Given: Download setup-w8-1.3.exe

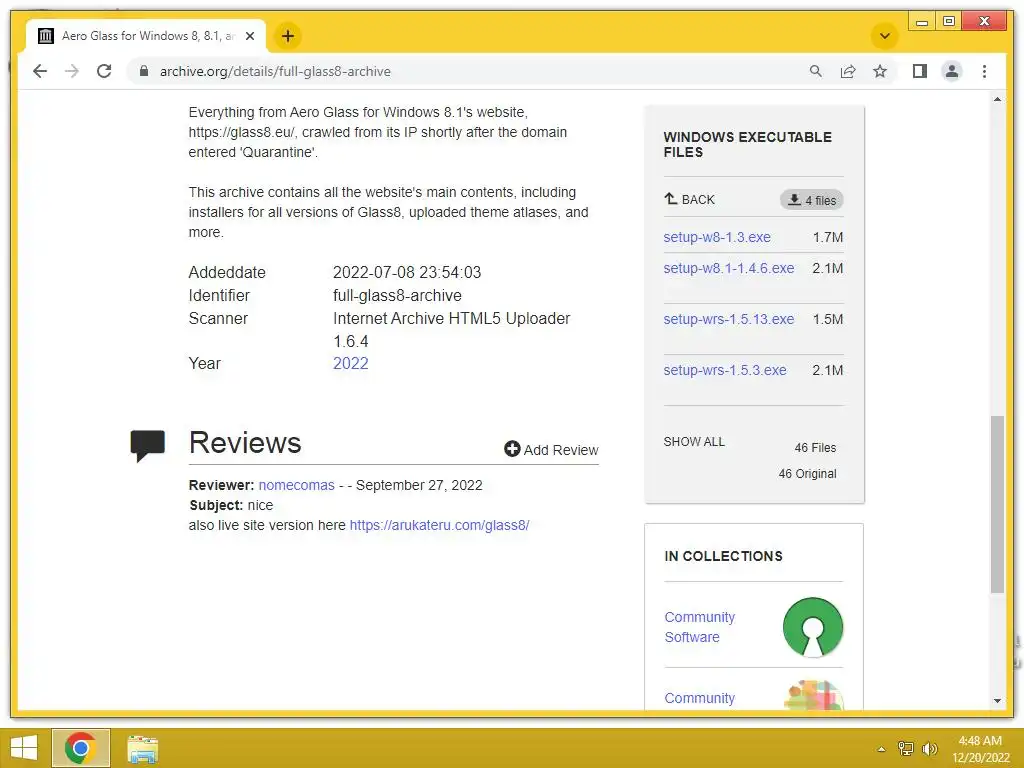Looking at the screenshot, I should (x=717, y=237).
